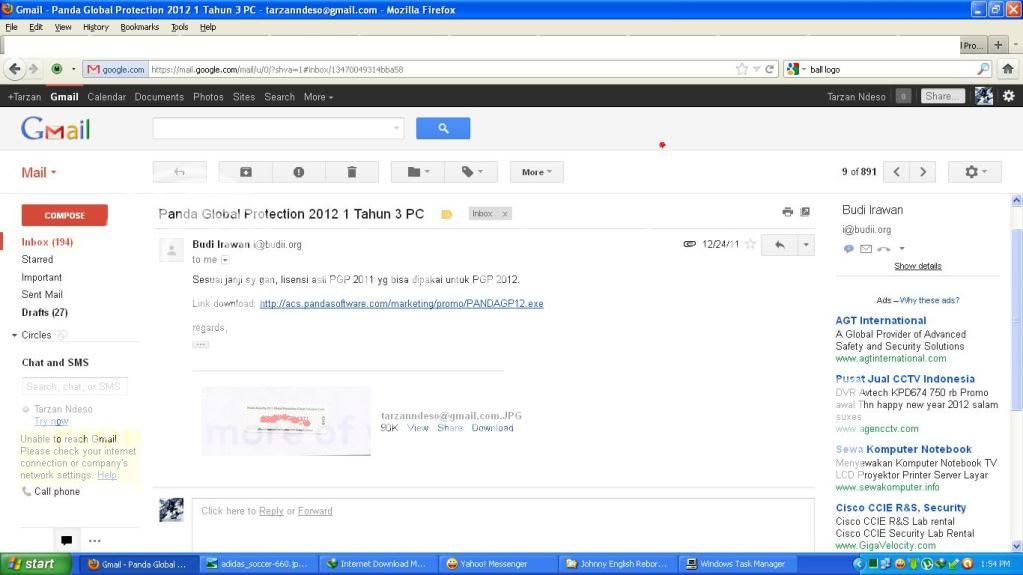Open Photos in the Google bar
Image resolution: width=1023 pixels, height=575 pixels.
coord(208,97)
